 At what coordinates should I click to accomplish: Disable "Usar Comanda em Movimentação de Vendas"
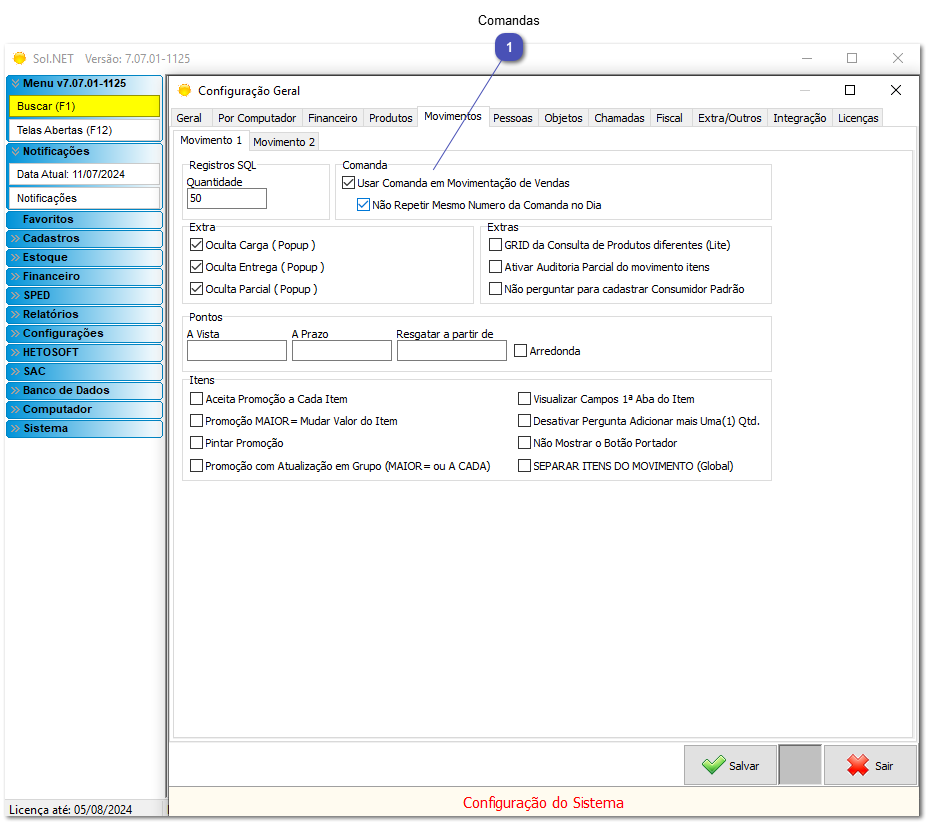tap(348, 182)
